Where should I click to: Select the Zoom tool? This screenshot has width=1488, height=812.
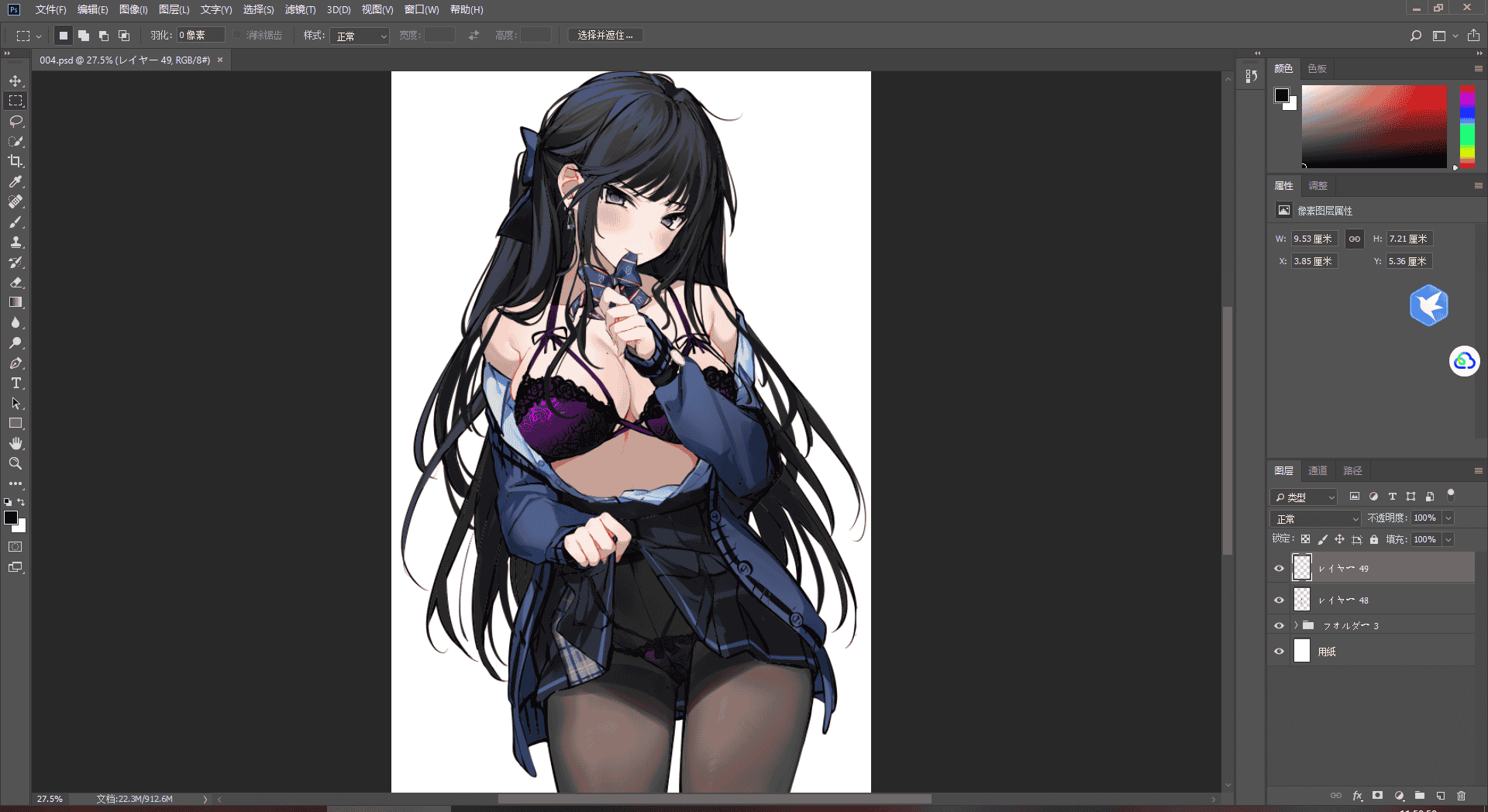click(x=15, y=463)
